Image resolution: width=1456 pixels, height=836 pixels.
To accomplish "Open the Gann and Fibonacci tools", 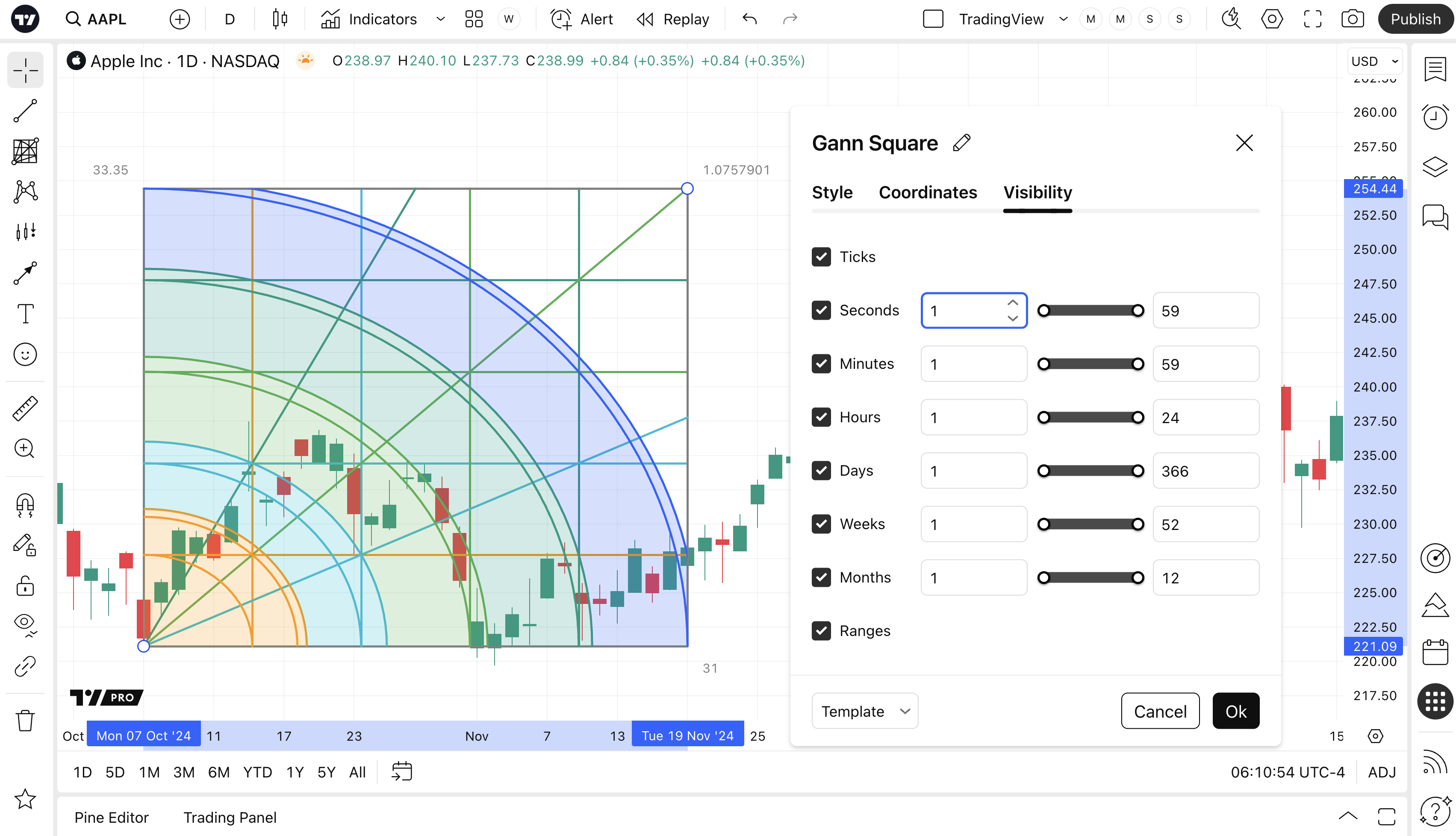I will [25, 152].
